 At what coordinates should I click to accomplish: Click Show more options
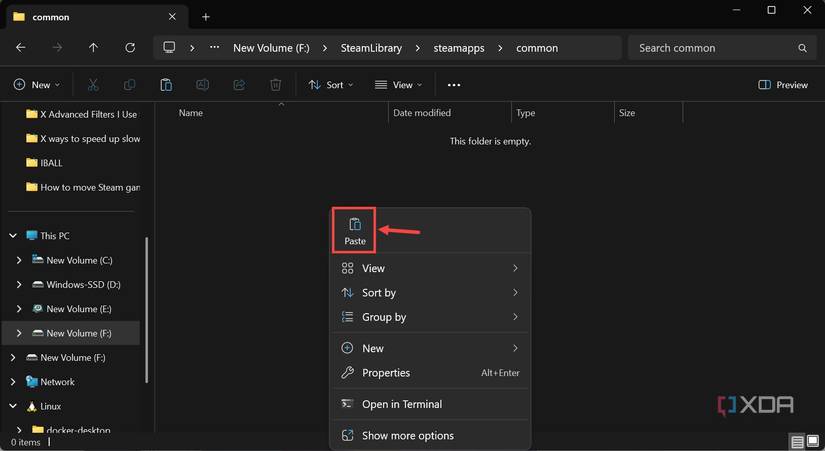[407, 436]
